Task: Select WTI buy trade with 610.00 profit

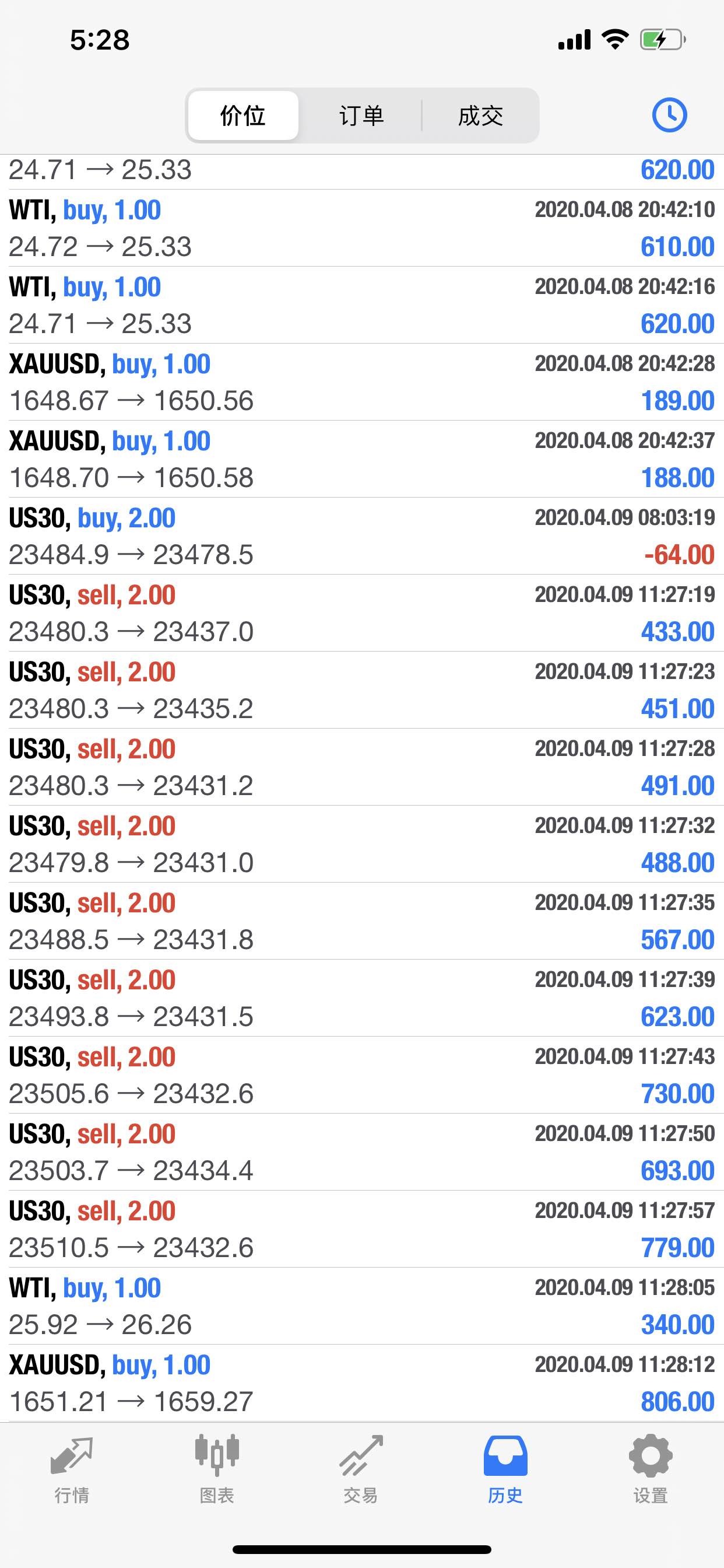Action: tap(362, 228)
